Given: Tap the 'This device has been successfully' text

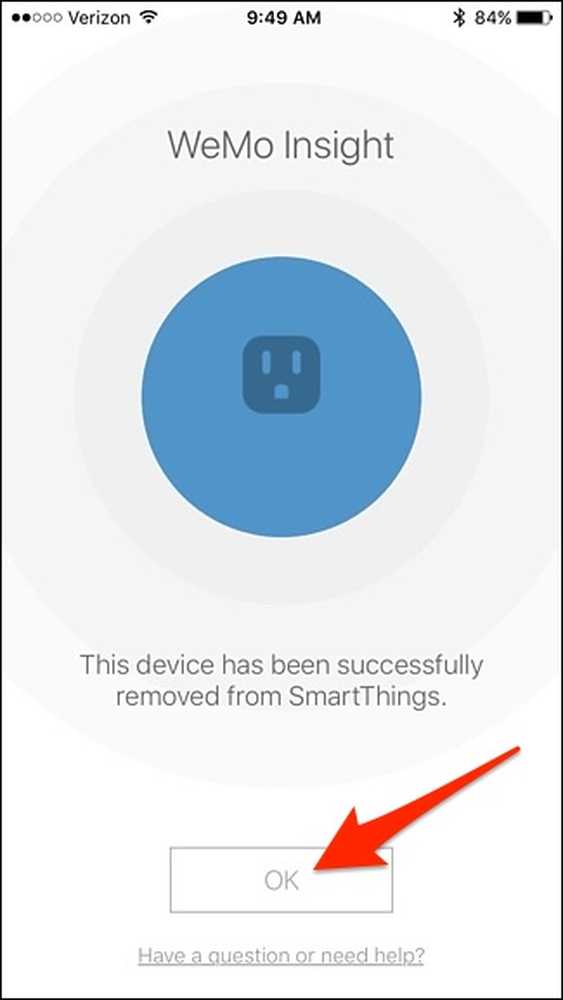Looking at the screenshot, I should pyautogui.click(x=281, y=665).
